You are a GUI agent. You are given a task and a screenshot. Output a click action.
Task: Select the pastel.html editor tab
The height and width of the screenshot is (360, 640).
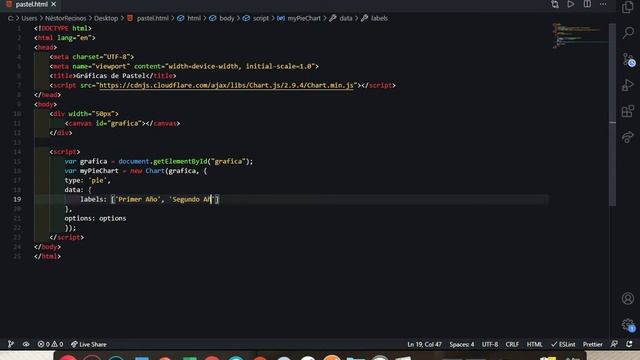(31, 4)
